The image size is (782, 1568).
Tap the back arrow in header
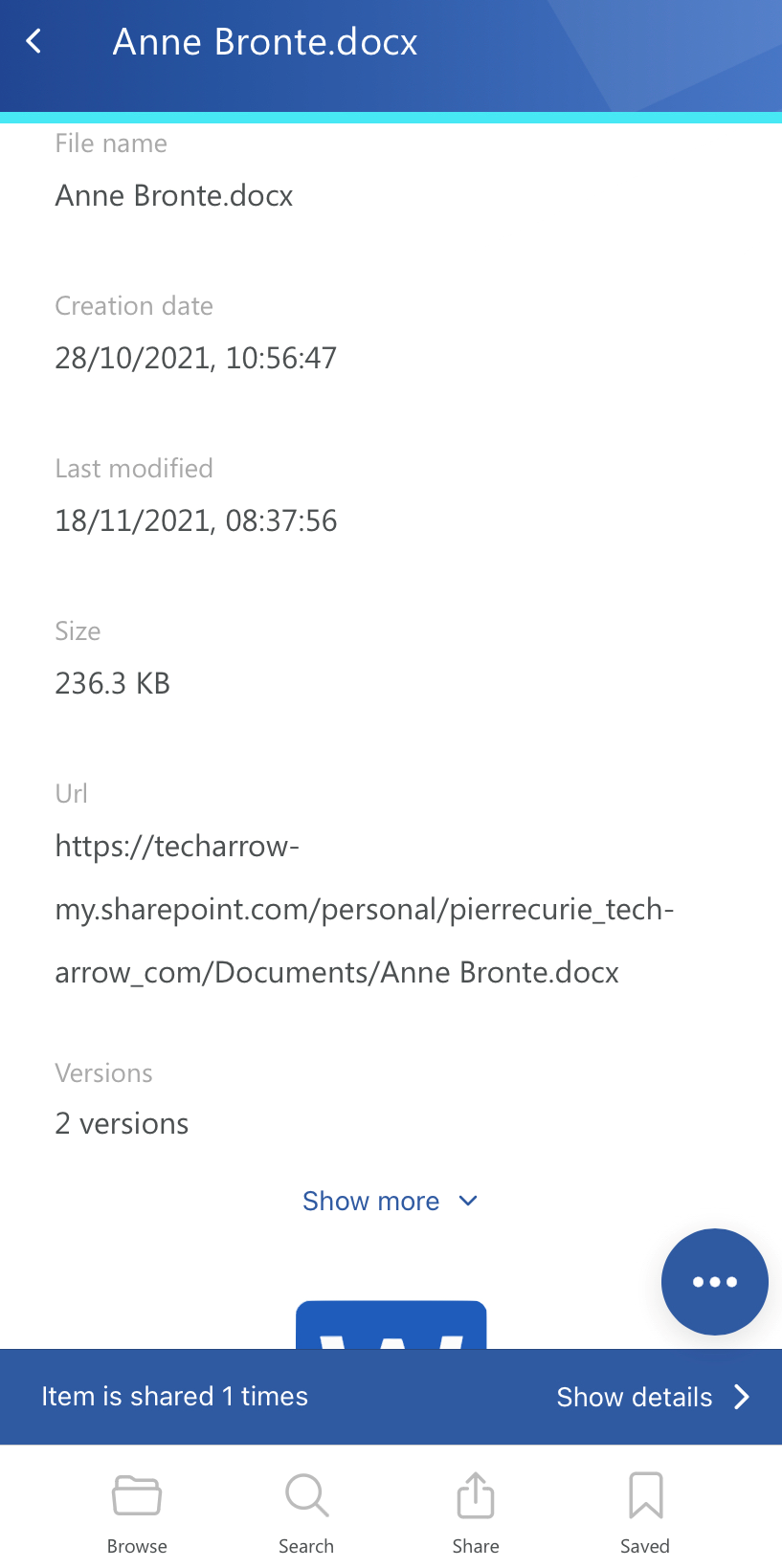coord(34,42)
